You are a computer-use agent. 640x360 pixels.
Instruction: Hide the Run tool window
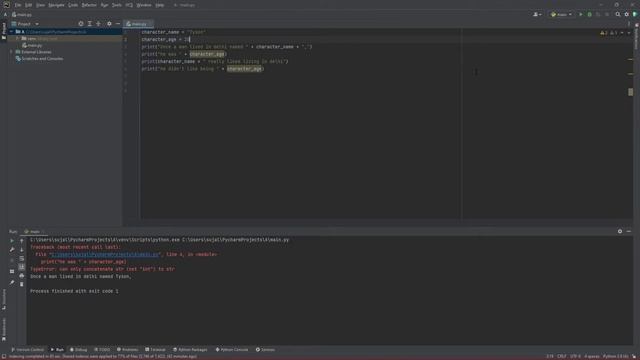(x=629, y=231)
